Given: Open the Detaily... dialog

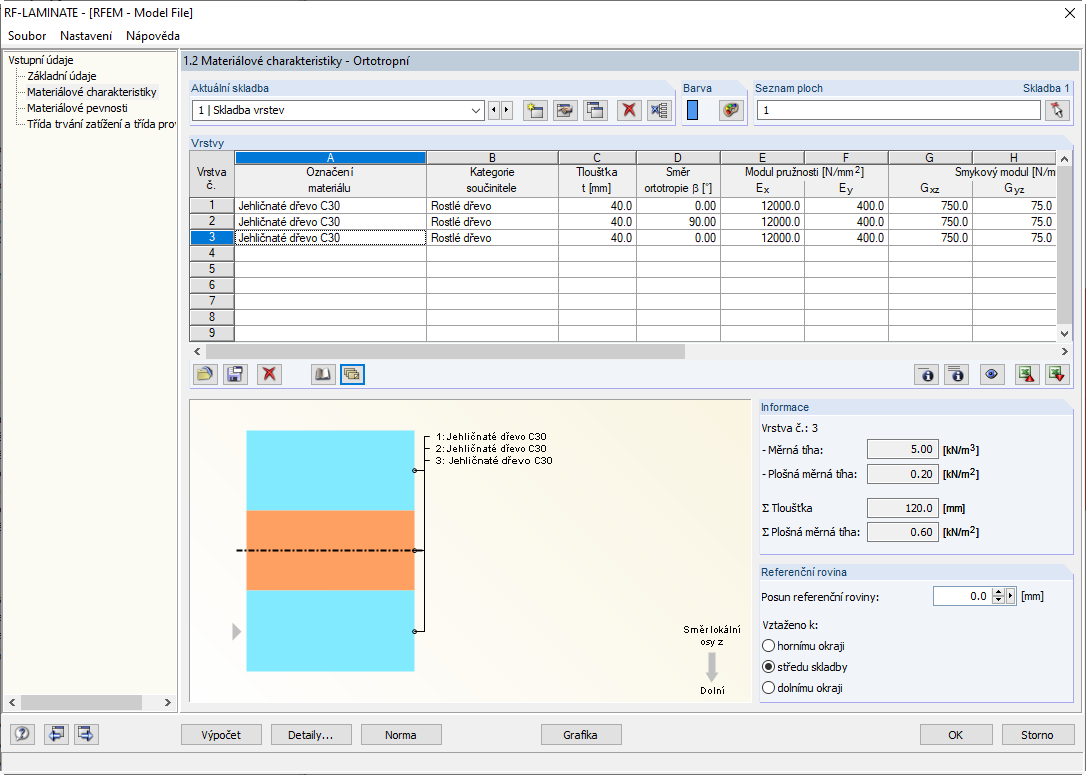Looking at the screenshot, I should (311, 735).
